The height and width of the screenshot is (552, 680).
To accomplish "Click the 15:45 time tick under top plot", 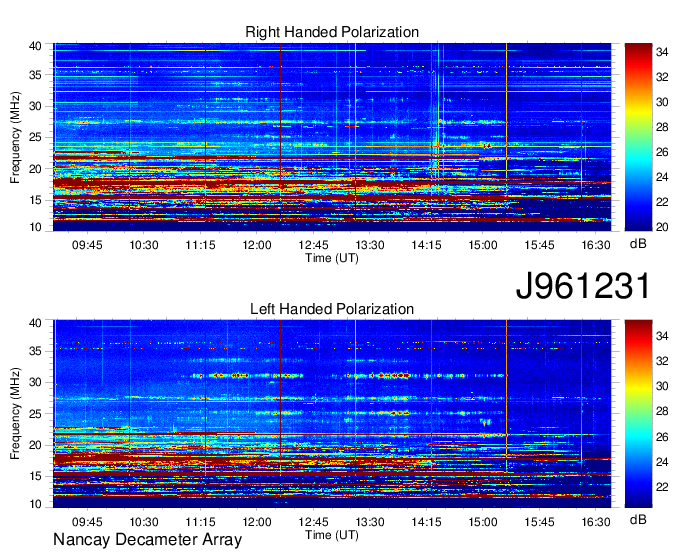I will 539,245.
